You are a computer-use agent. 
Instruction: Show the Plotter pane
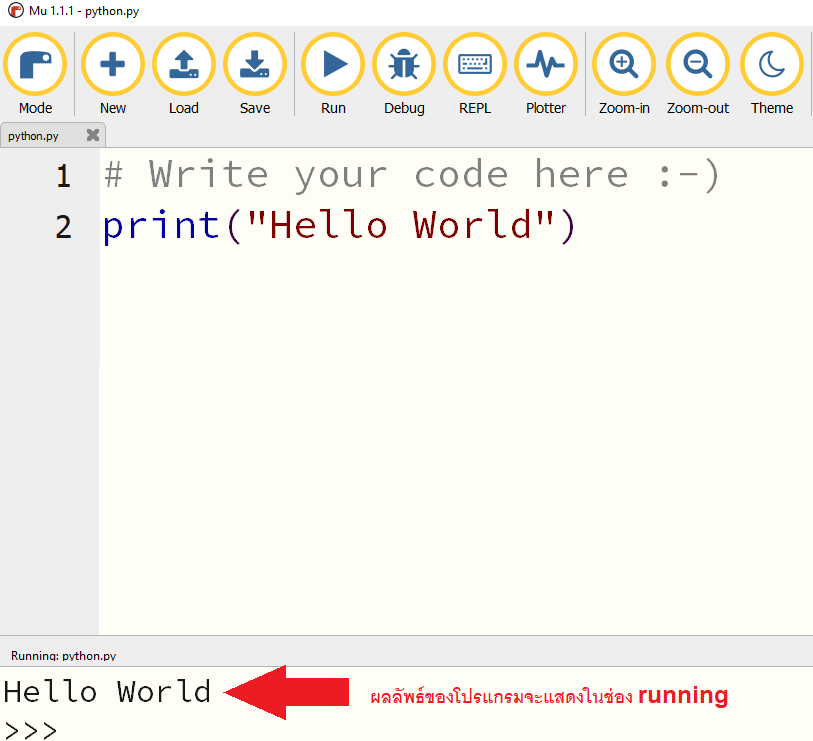coord(546,74)
